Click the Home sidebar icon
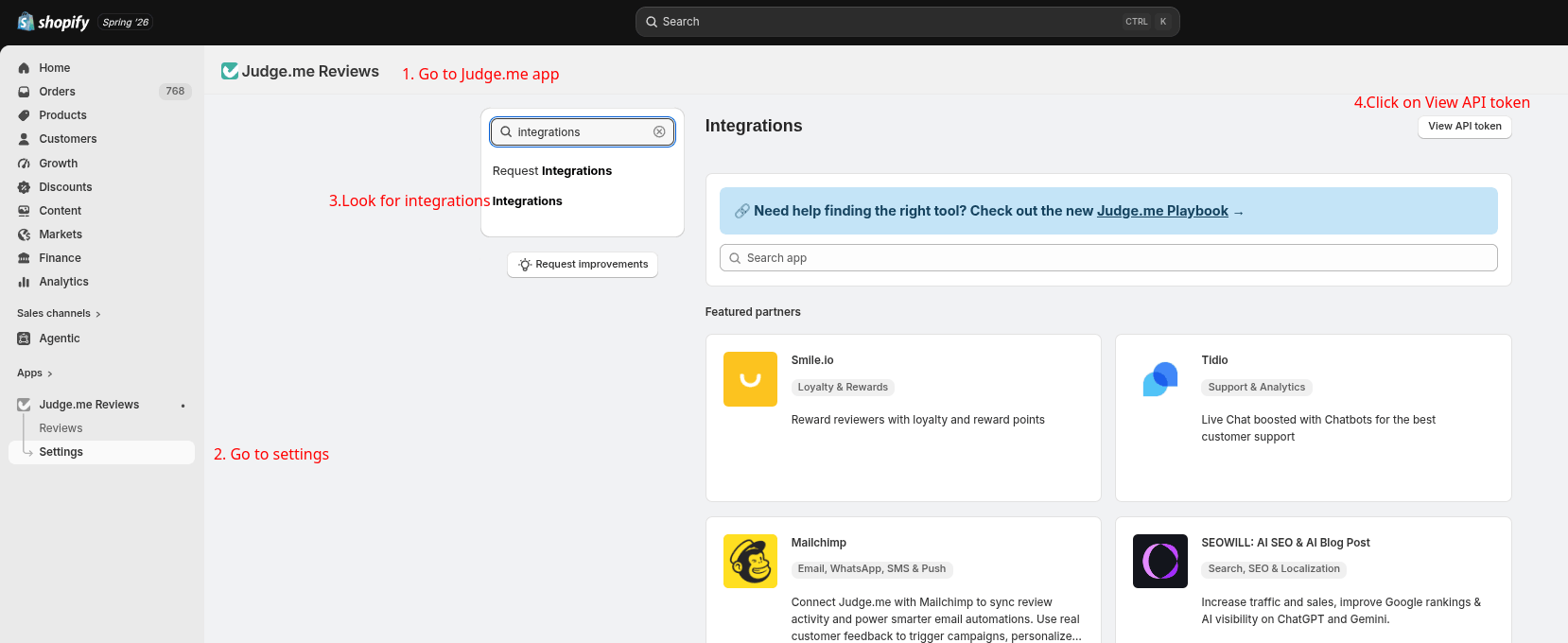 [24, 68]
